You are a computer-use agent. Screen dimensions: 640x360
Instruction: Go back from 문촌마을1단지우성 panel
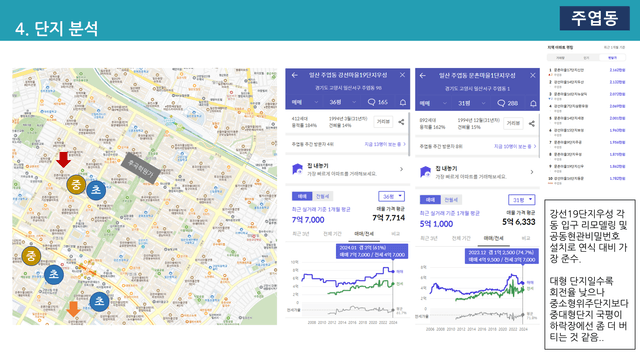[x=423, y=76]
